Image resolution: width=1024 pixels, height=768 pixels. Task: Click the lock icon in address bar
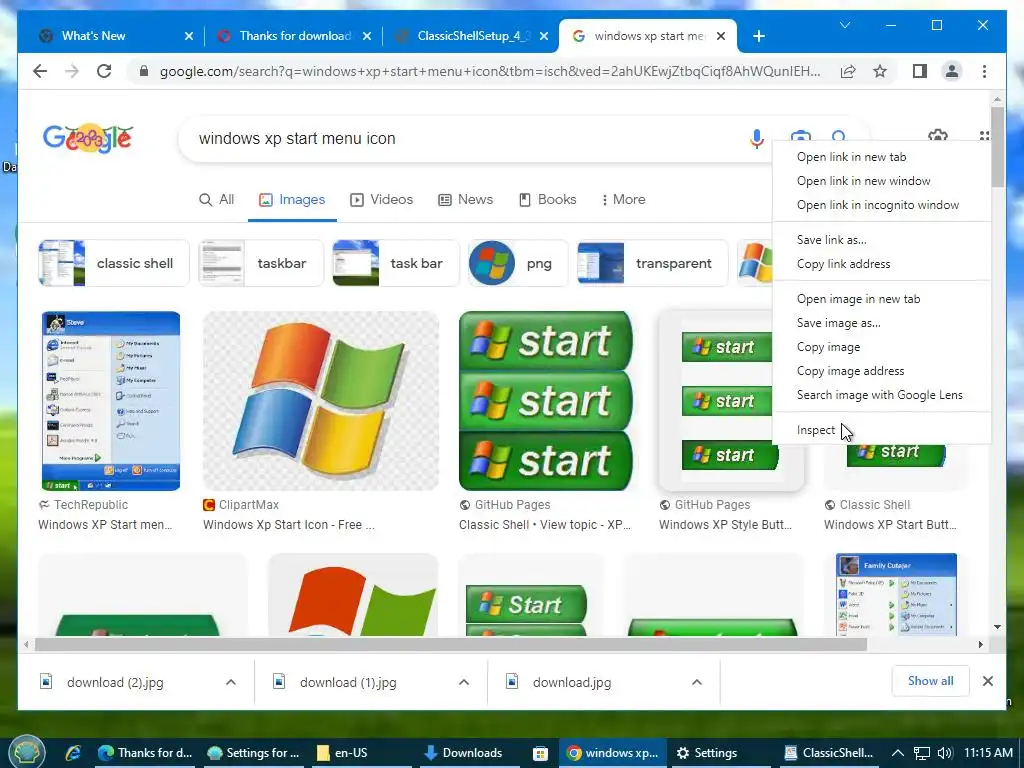[144, 71]
